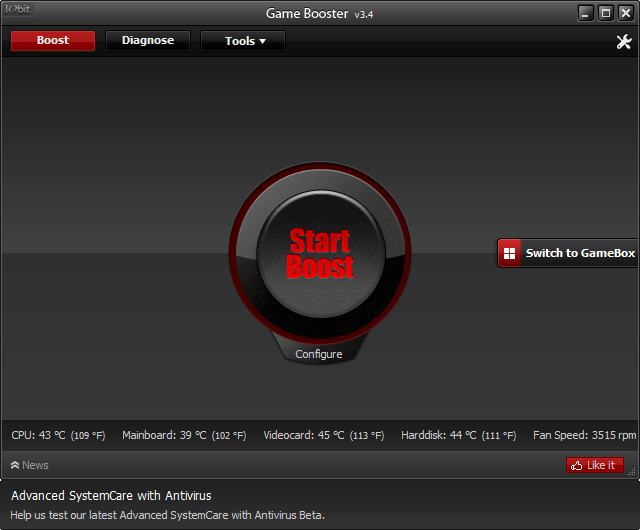Expand the Tools dropdown menu
Screen dimensions: 640x530
(x=244, y=41)
